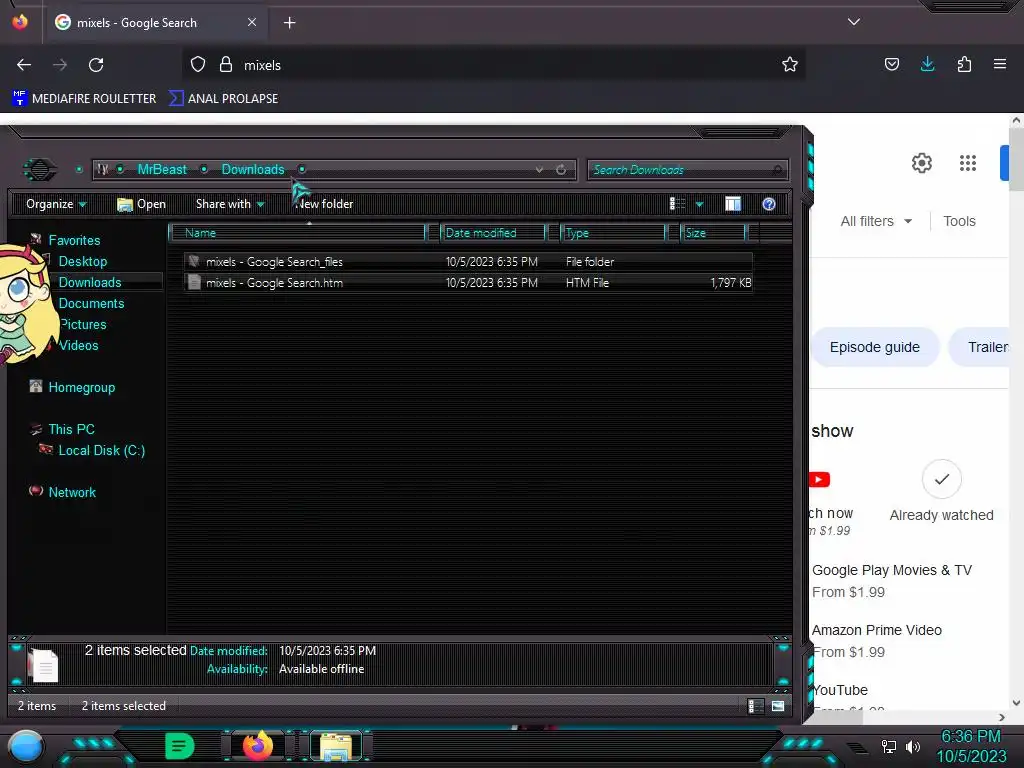Open Google Play Movies & TV option
This screenshot has height=768, width=1024.
[x=891, y=571]
